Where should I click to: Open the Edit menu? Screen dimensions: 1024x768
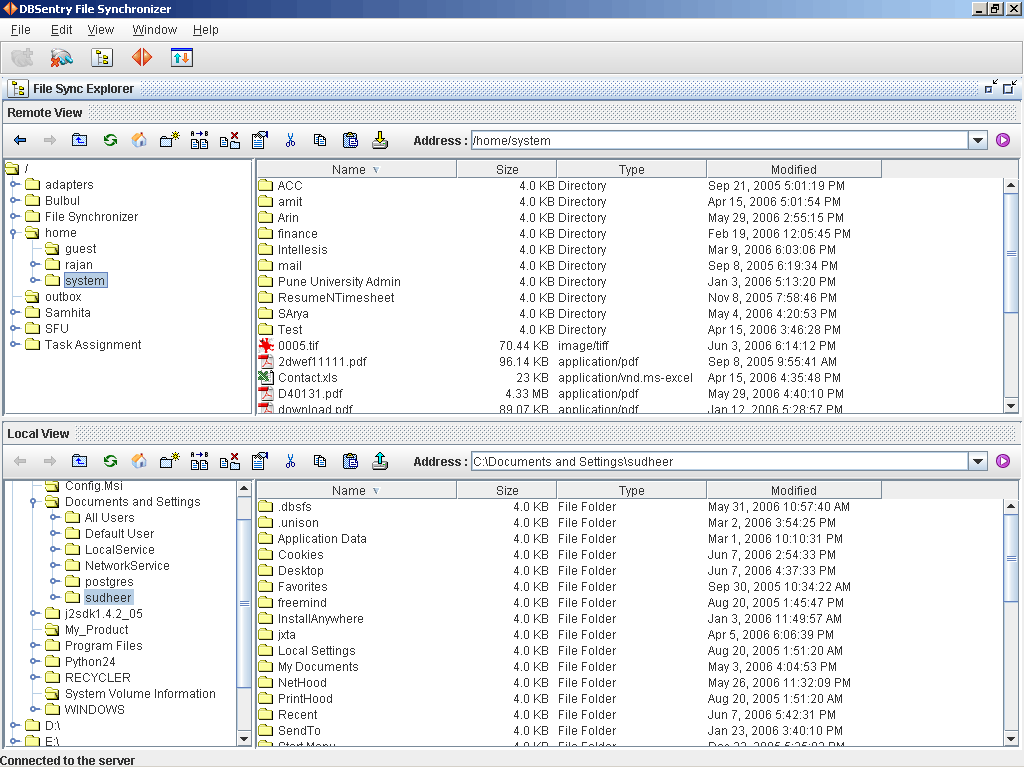61,30
